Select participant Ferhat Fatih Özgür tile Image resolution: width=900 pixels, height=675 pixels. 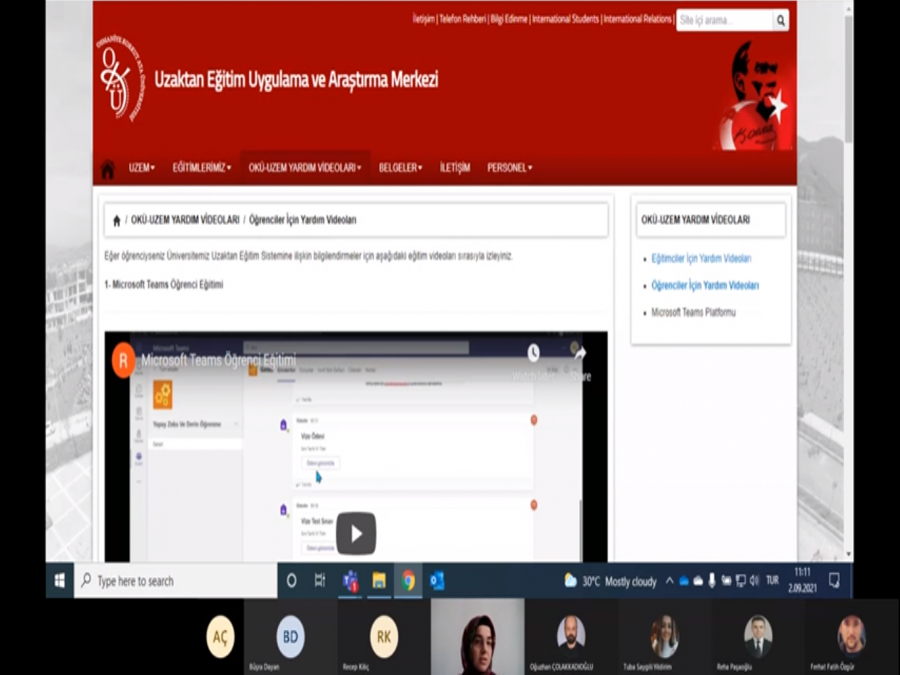(852, 637)
